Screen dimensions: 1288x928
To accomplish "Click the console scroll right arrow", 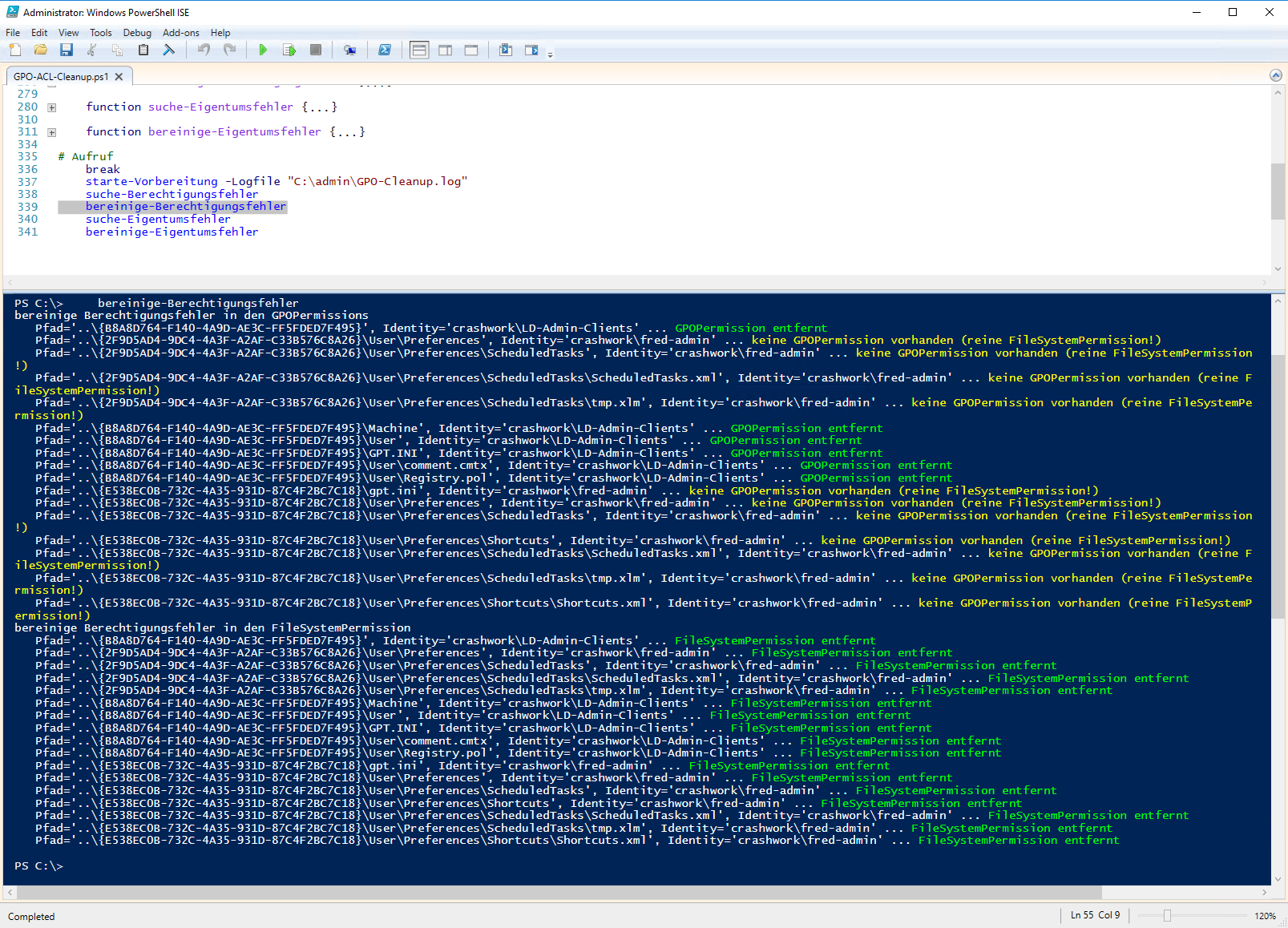I will pyautogui.click(x=1265, y=892).
